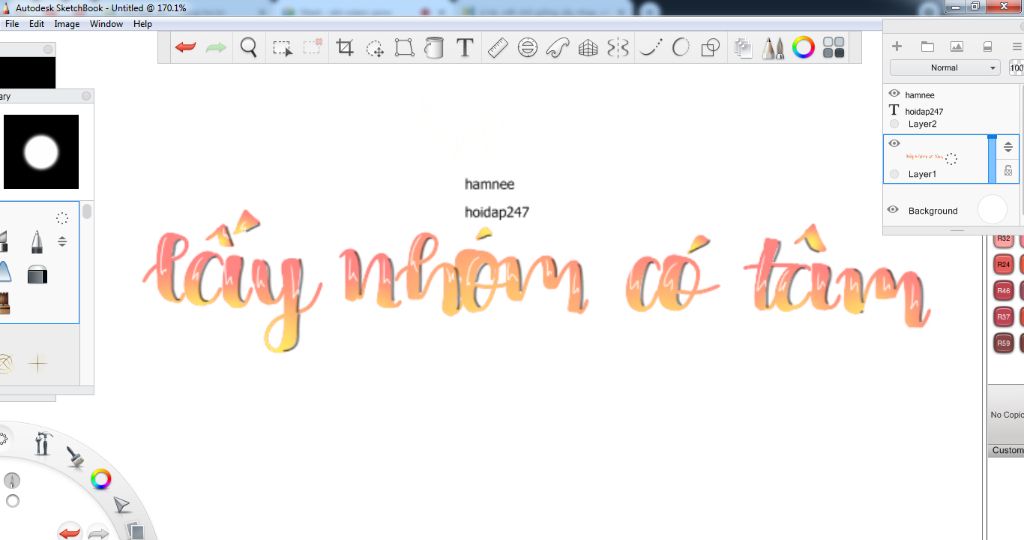Toggle the UI layout squares icon
The image size is (1024, 540).
(833, 48)
